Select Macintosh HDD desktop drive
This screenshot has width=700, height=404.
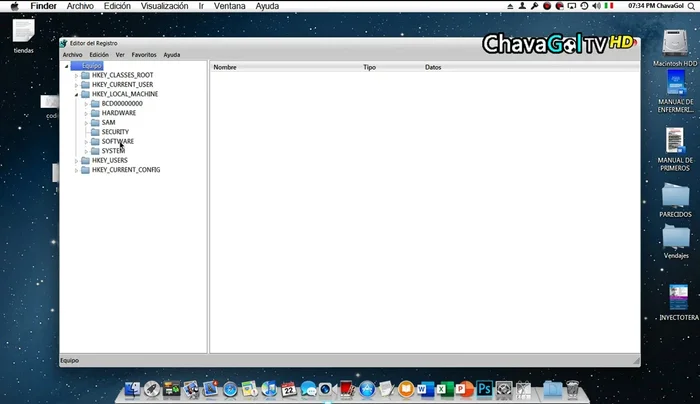[675, 48]
